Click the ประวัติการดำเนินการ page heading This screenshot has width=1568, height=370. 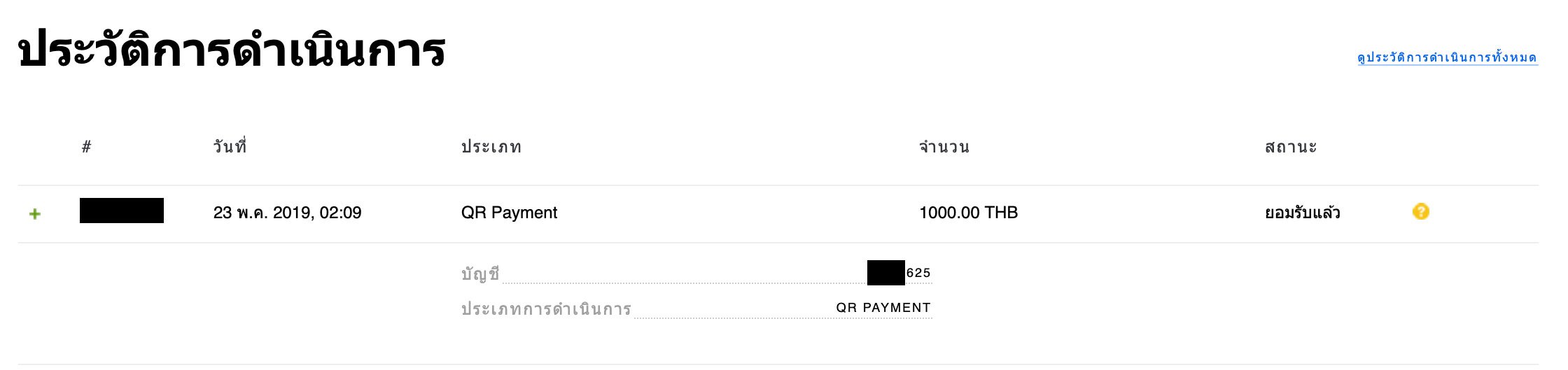[x=232, y=50]
